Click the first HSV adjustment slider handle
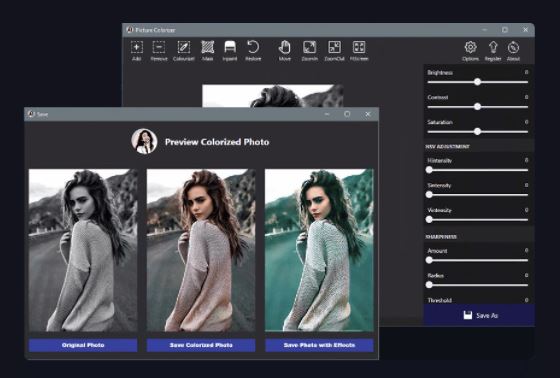Image resolution: width=560 pixels, height=378 pixels. tap(429, 170)
